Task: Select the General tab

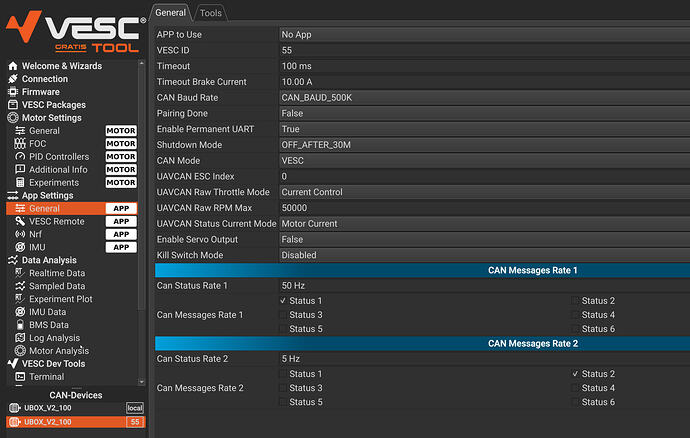Action: 170,13
